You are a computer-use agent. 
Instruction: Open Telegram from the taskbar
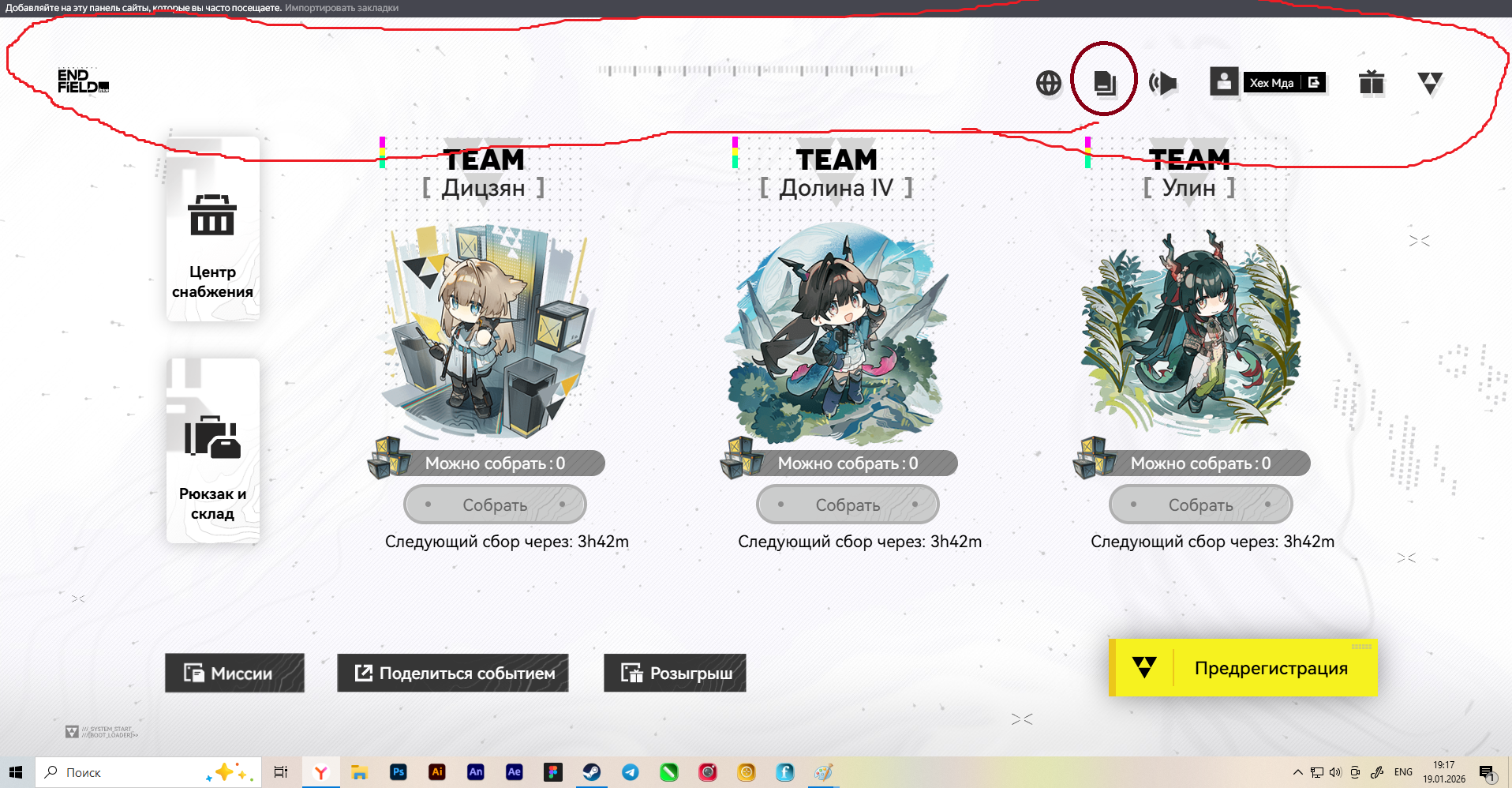631,772
